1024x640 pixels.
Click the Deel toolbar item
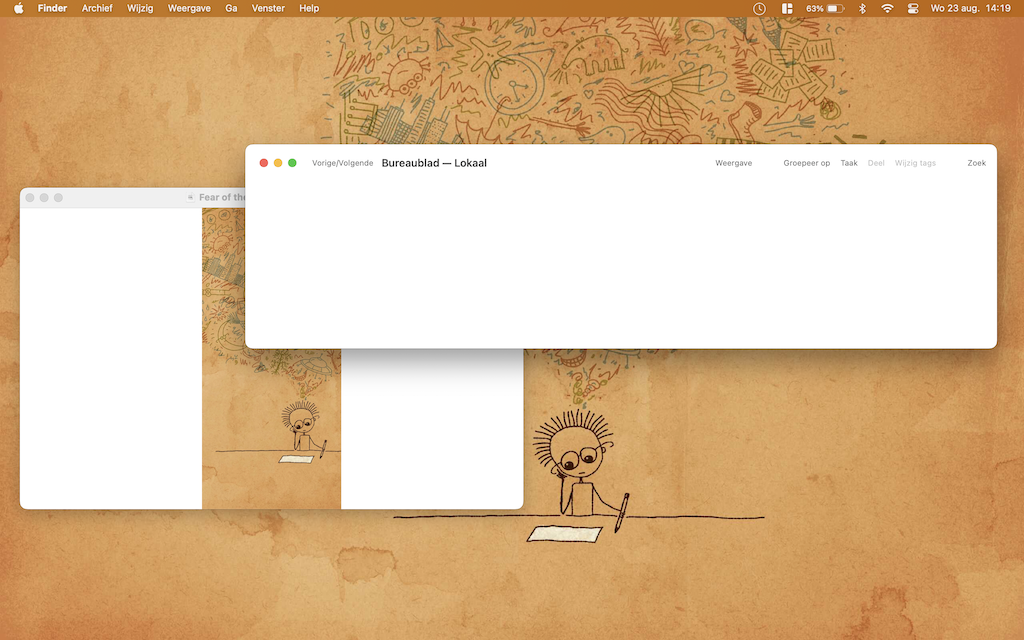[876, 163]
